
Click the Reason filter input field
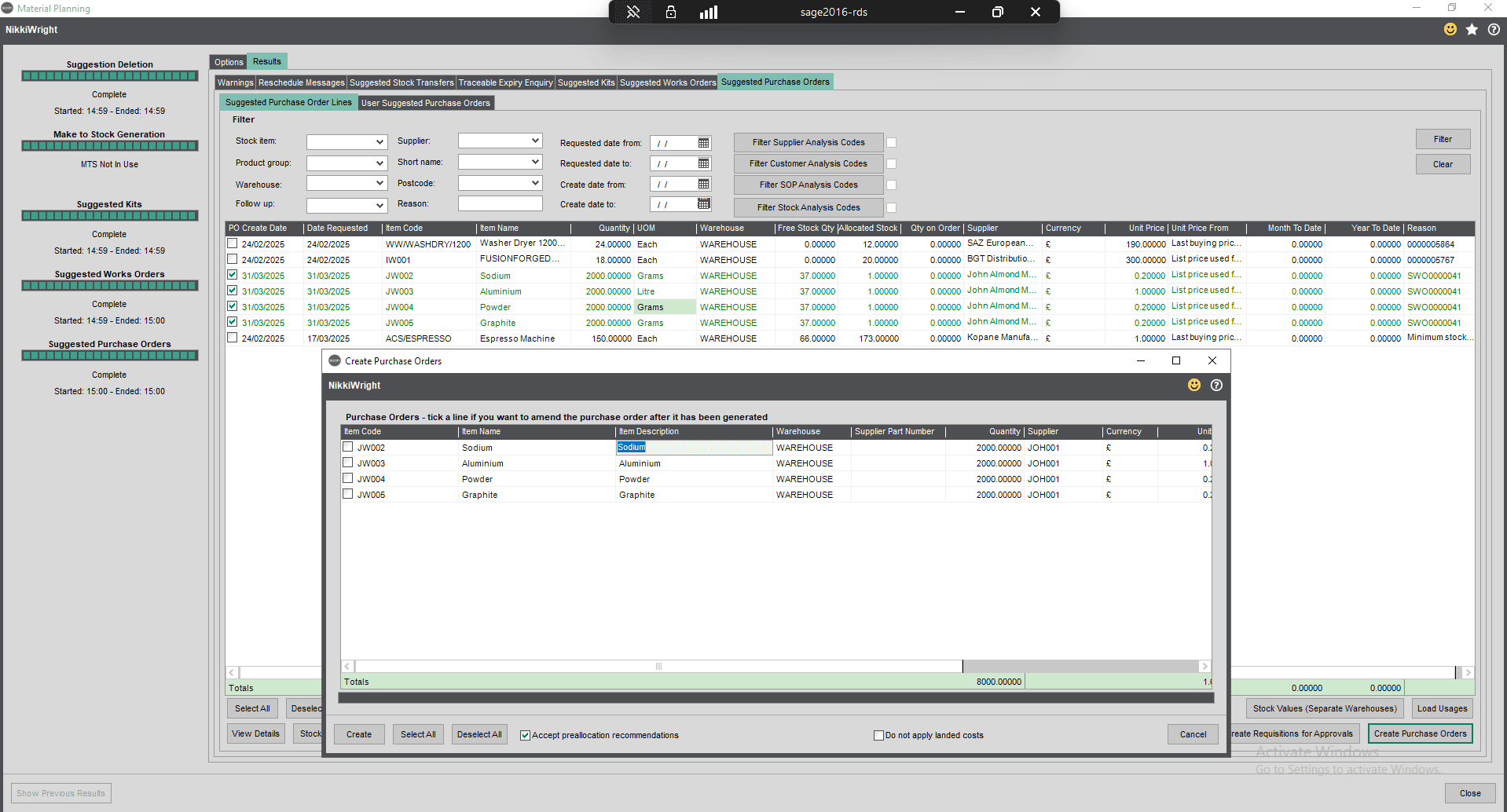500,203
